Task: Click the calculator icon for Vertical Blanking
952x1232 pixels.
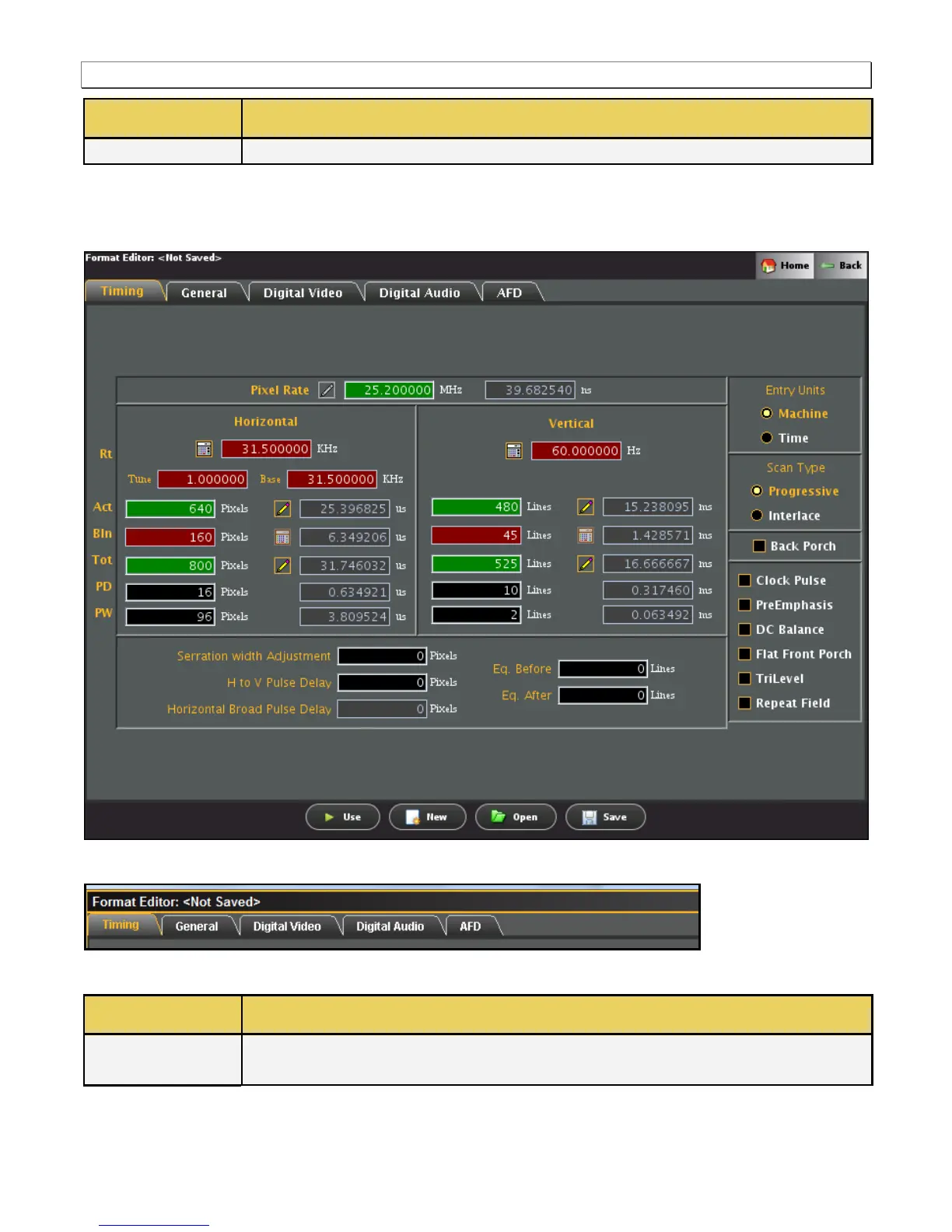Action: (586, 535)
